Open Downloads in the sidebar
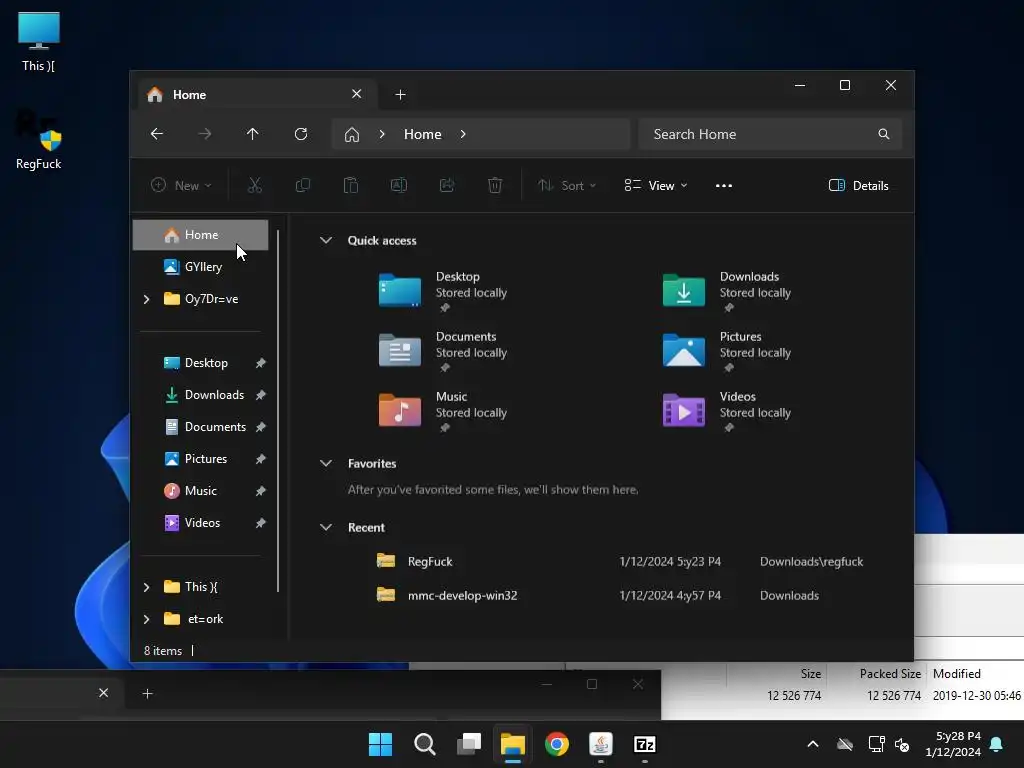 click(x=214, y=394)
